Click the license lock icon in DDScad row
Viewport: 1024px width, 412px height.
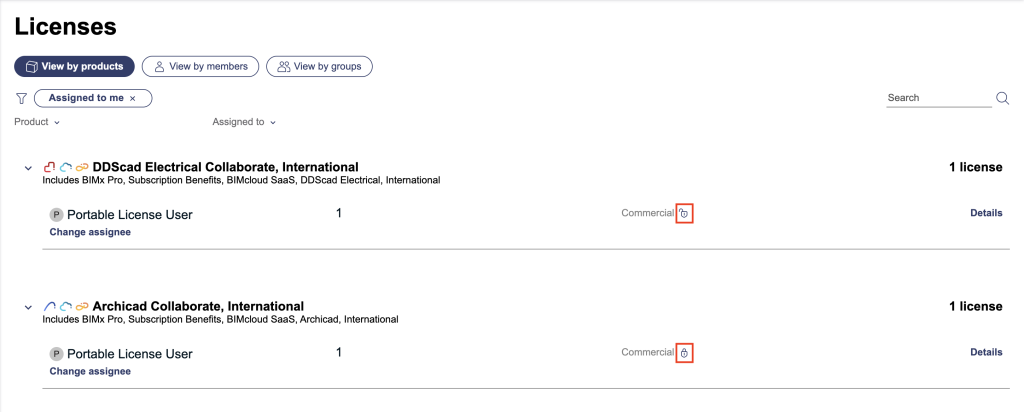684,214
